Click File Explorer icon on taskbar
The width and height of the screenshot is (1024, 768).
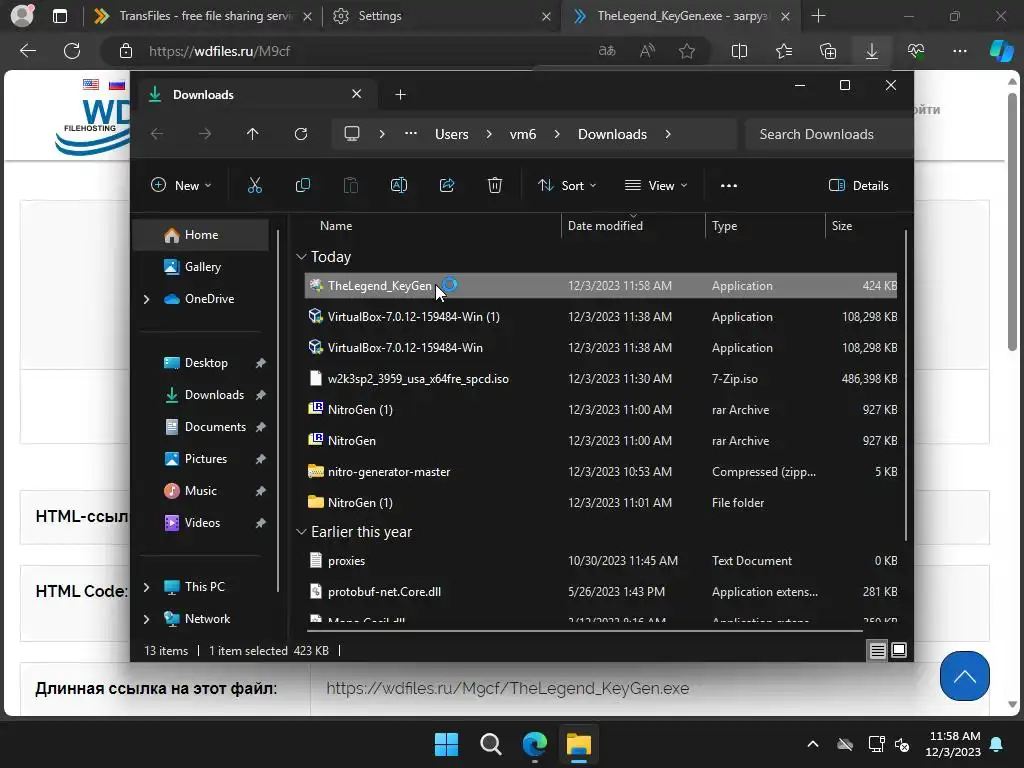pos(579,744)
